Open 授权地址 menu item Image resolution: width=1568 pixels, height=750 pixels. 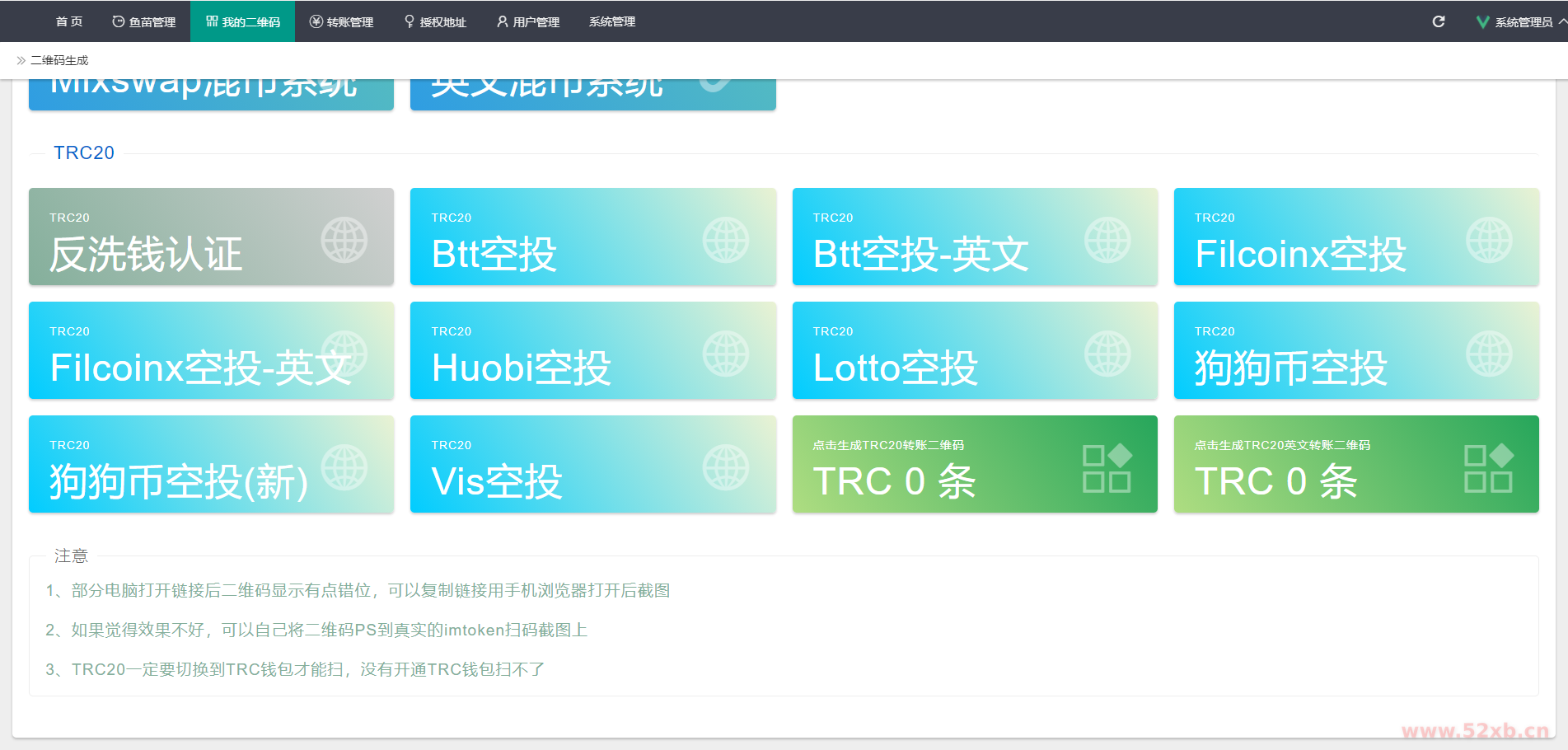[x=435, y=21]
